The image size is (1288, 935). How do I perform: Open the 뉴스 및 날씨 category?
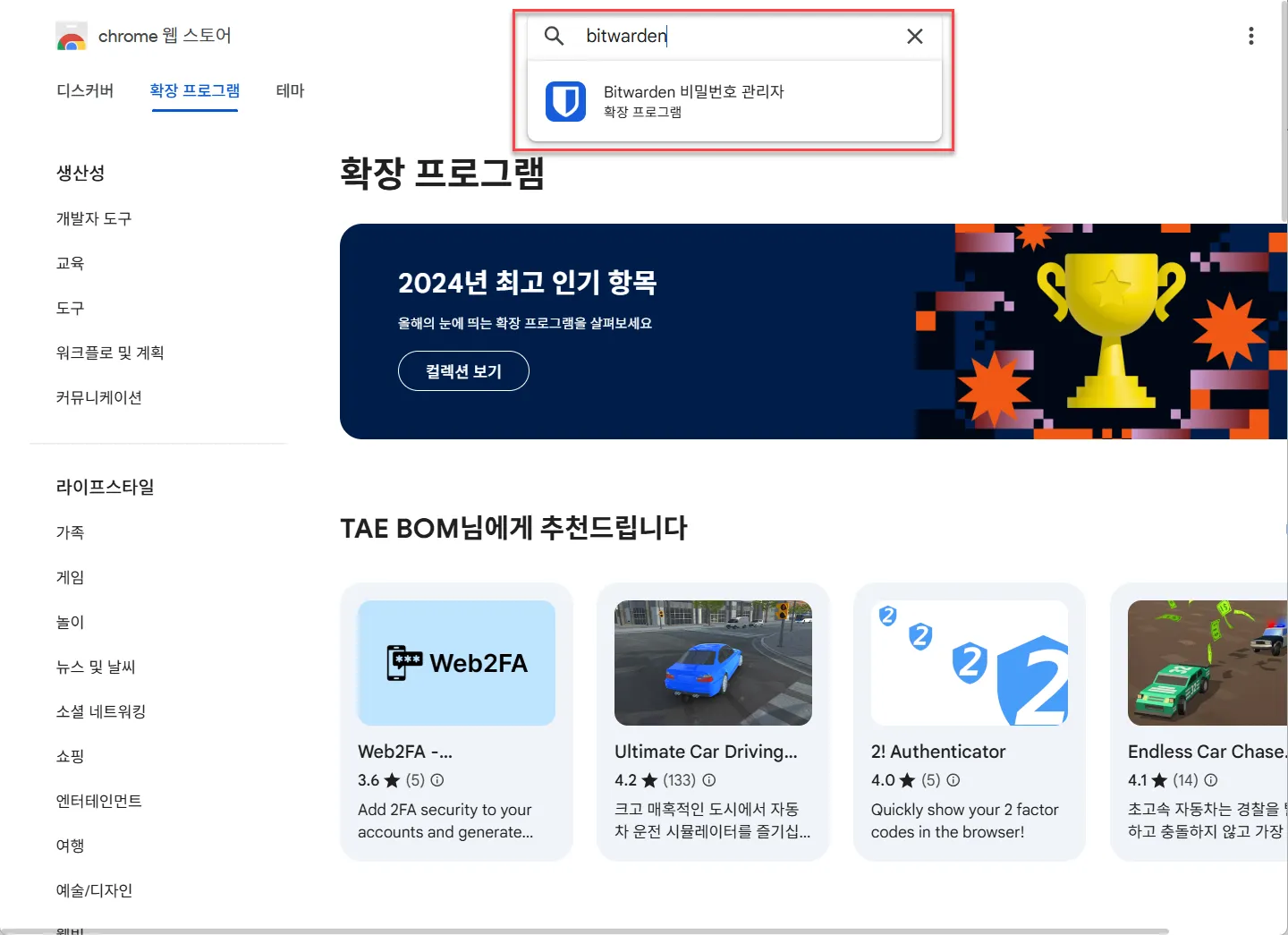click(x=96, y=667)
